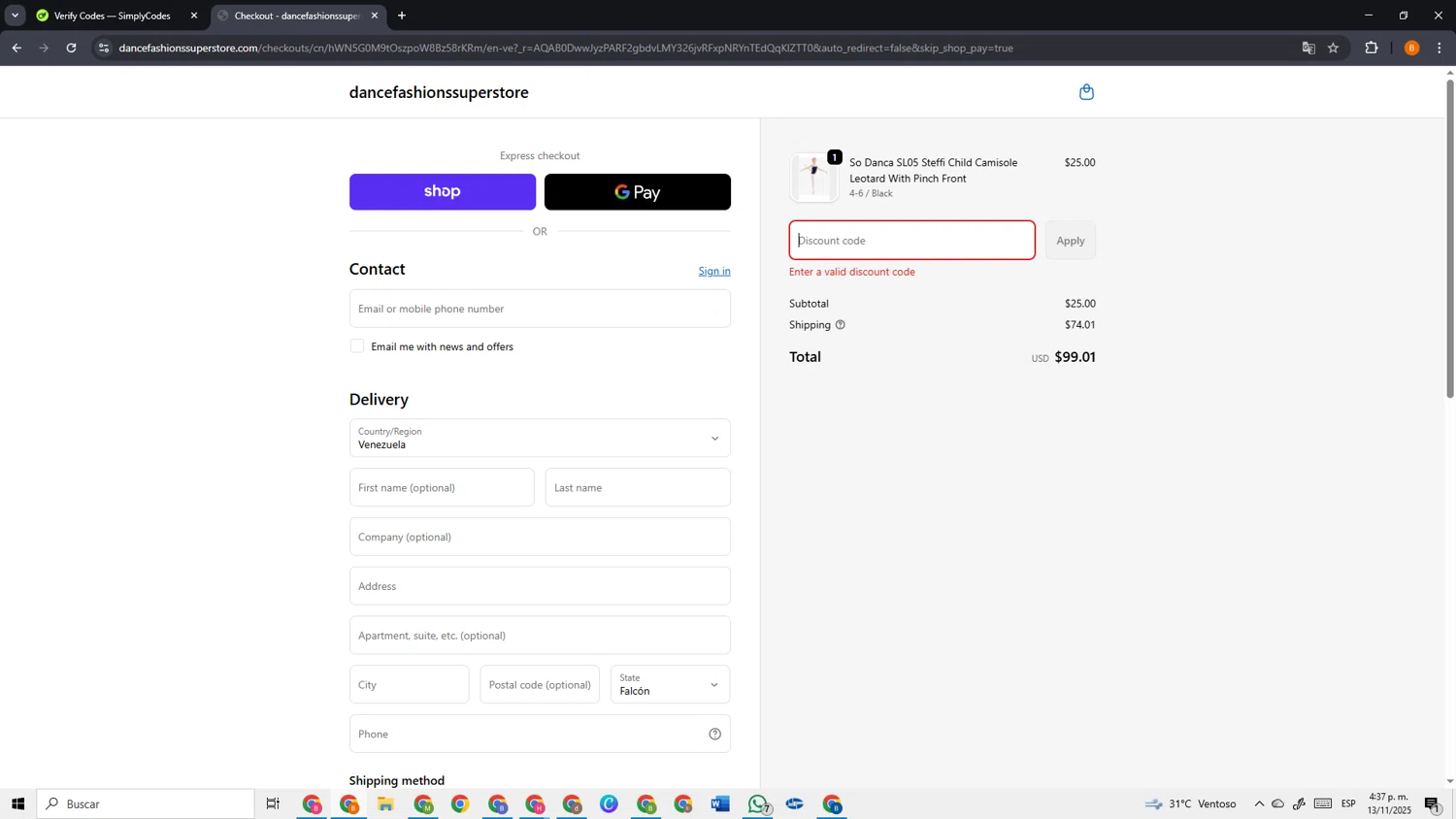Click the Last name field

(x=638, y=487)
